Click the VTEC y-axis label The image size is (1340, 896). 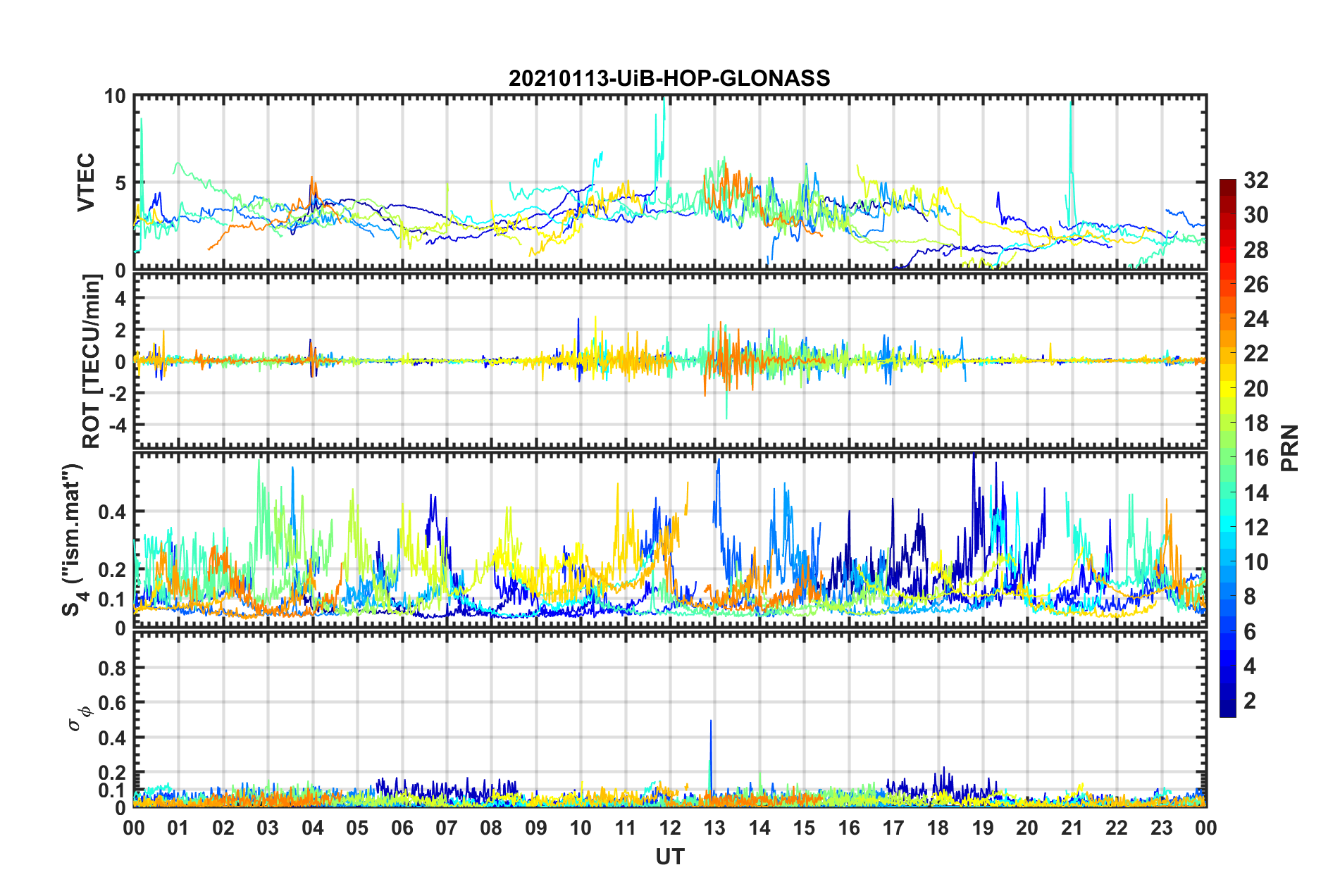tap(86, 182)
